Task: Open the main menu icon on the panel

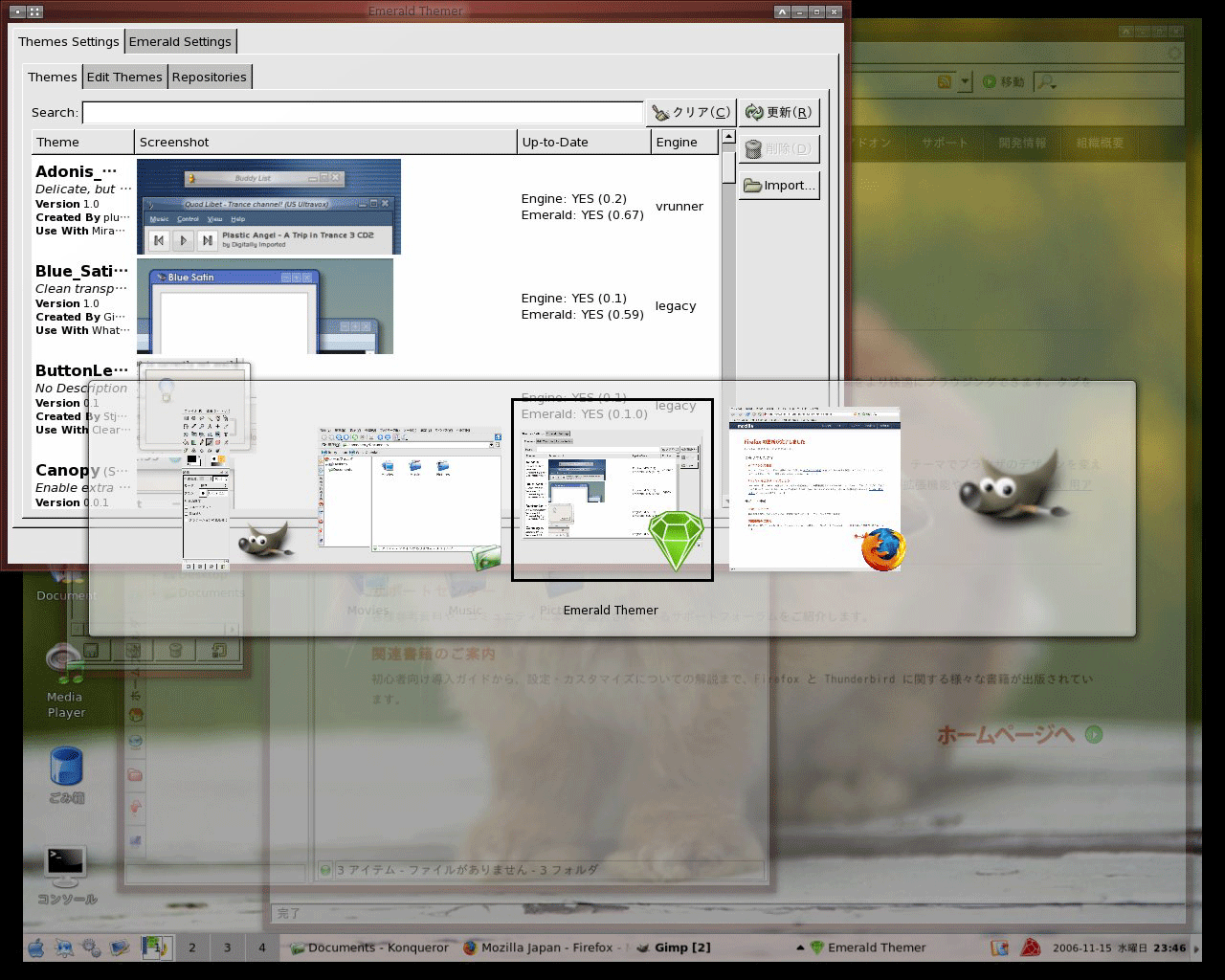Action: [36, 947]
